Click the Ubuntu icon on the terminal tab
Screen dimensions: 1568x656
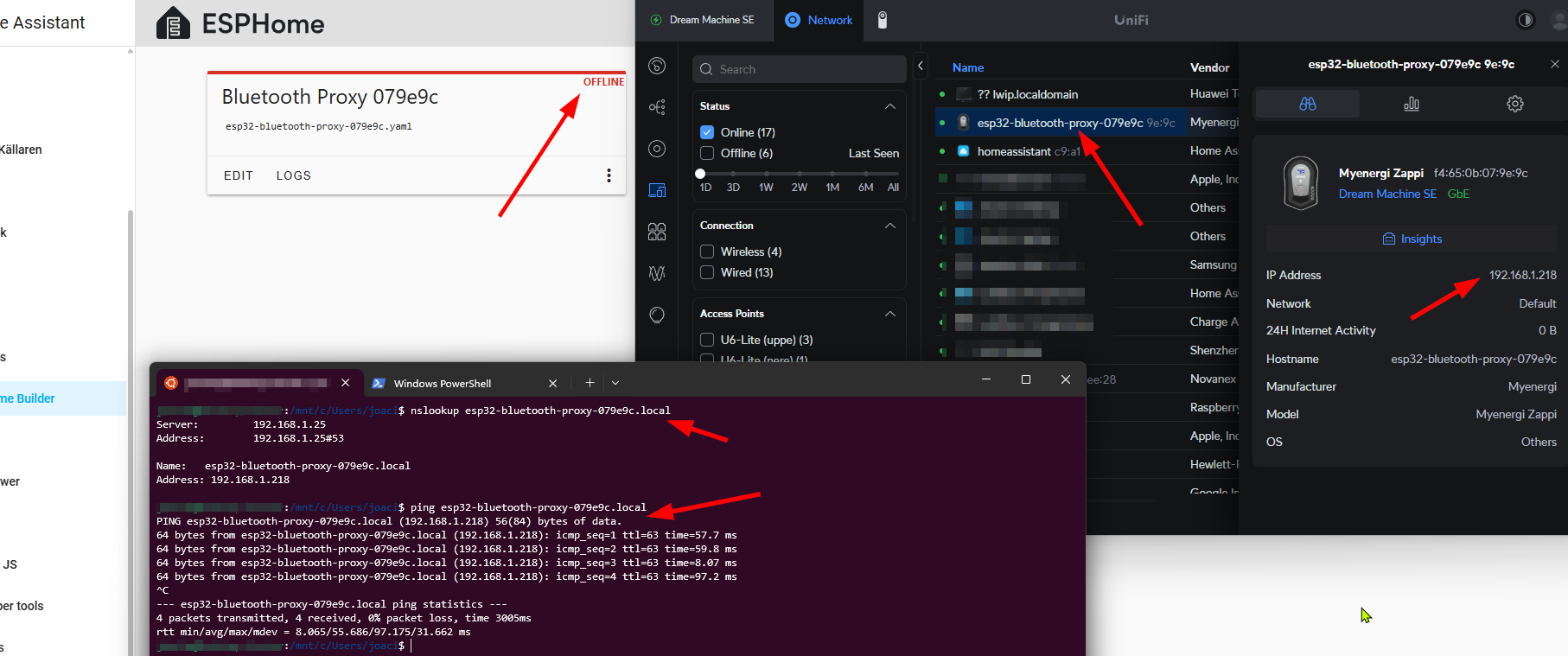pyautogui.click(x=171, y=383)
